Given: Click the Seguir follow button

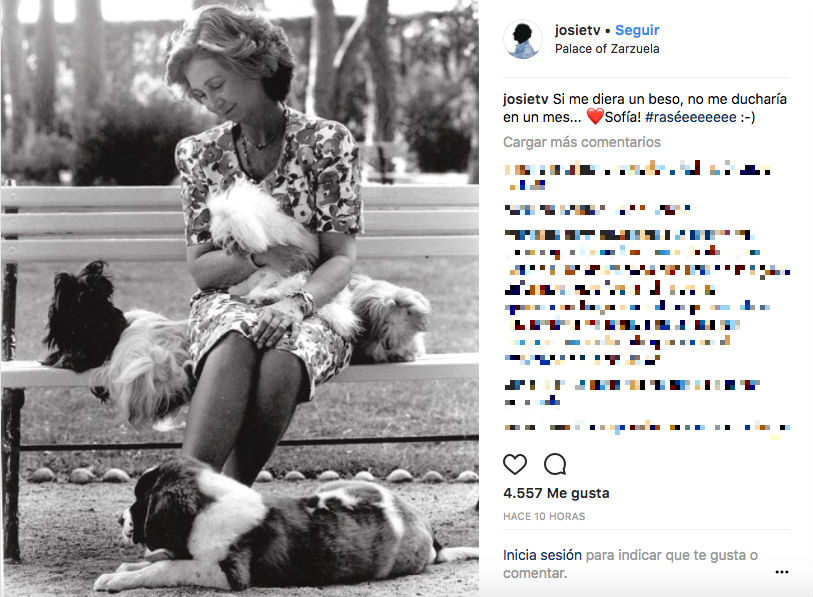Looking at the screenshot, I should pos(637,30).
